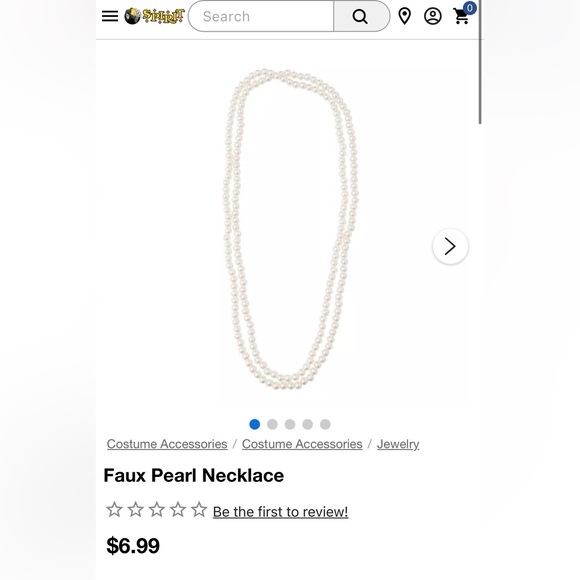580x580 pixels.
Task: Select the third carousel dot
Action: click(290, 424)
